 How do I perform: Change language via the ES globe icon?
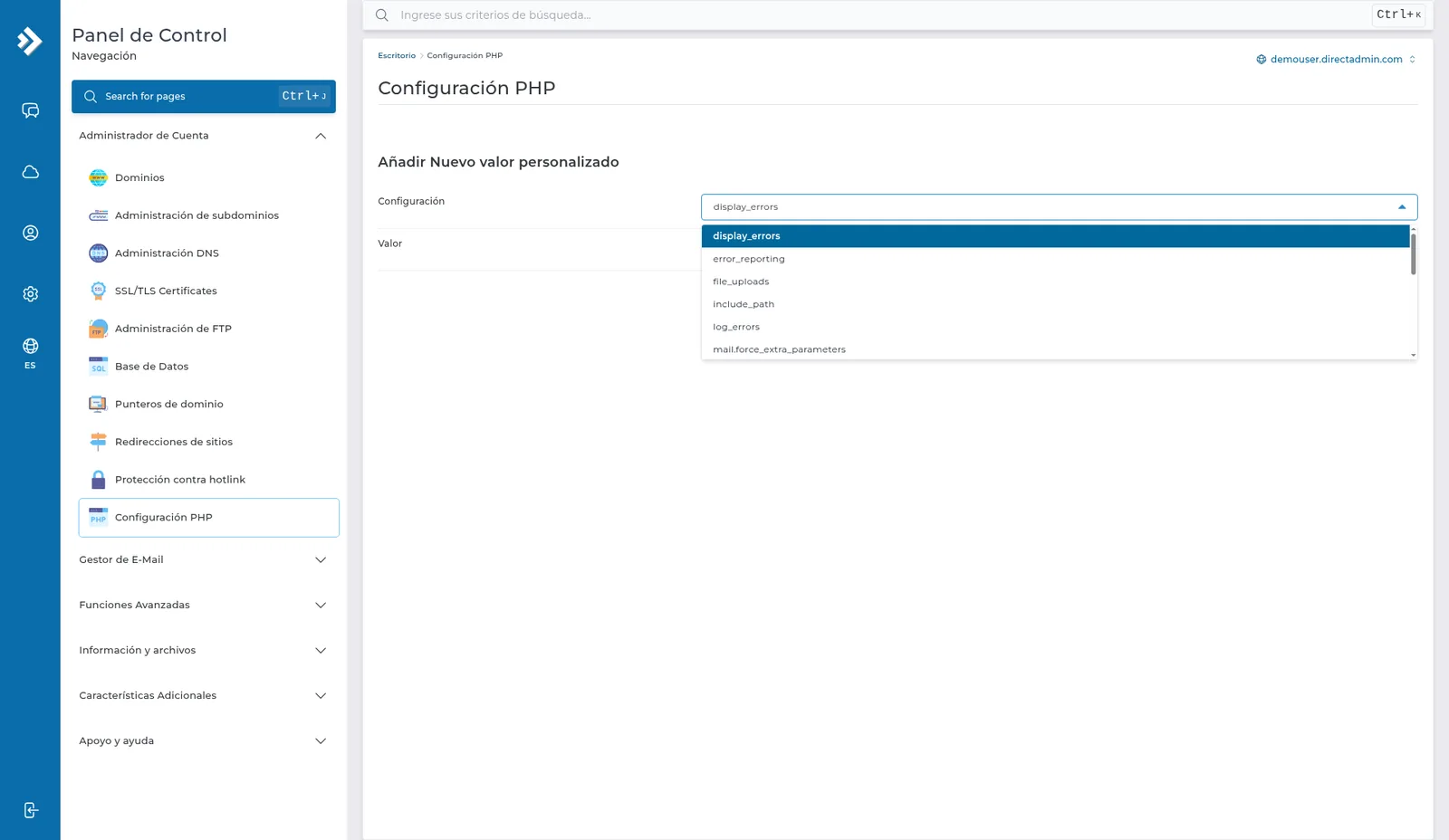coord(30,353)
